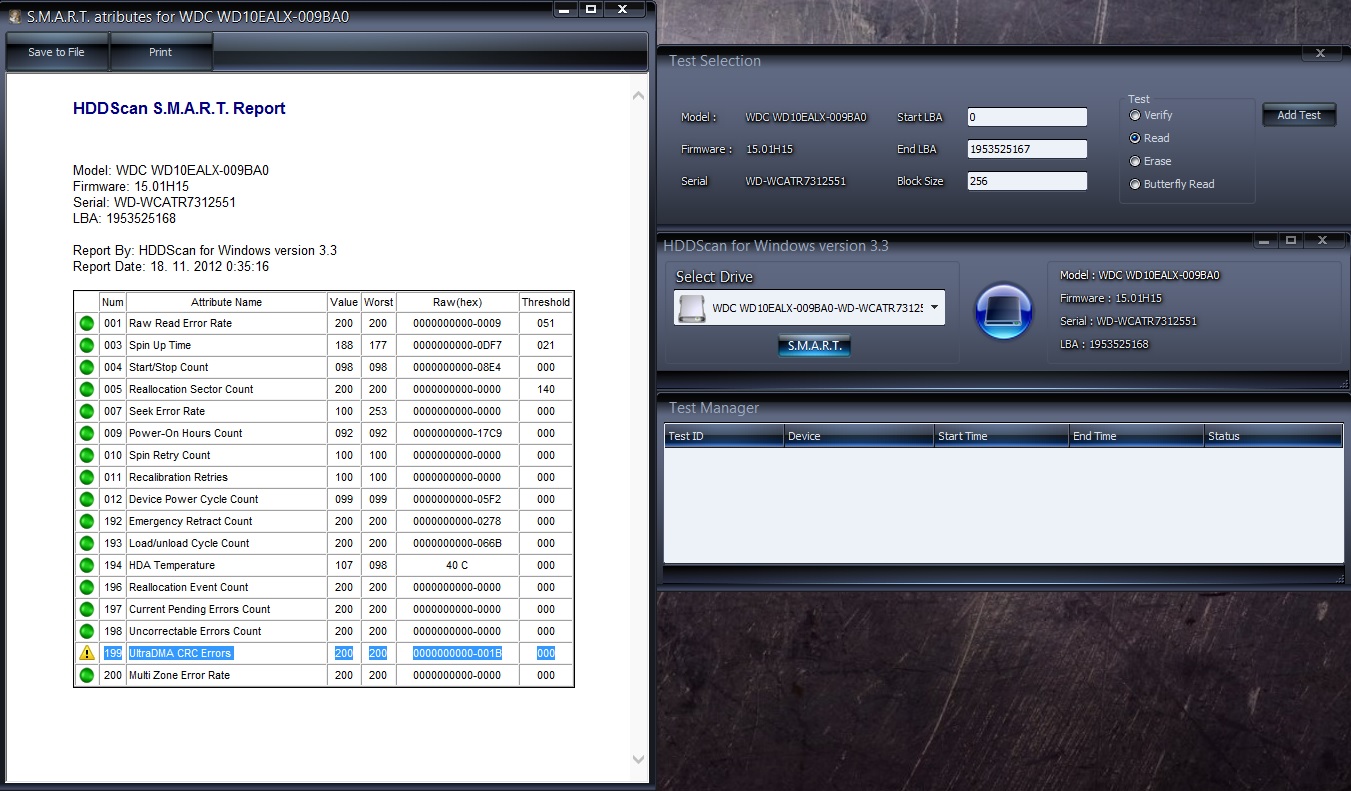This screenshot has height=791, width=1351.
Task: Save the SMART report to file
Action: tap(56, 52)
